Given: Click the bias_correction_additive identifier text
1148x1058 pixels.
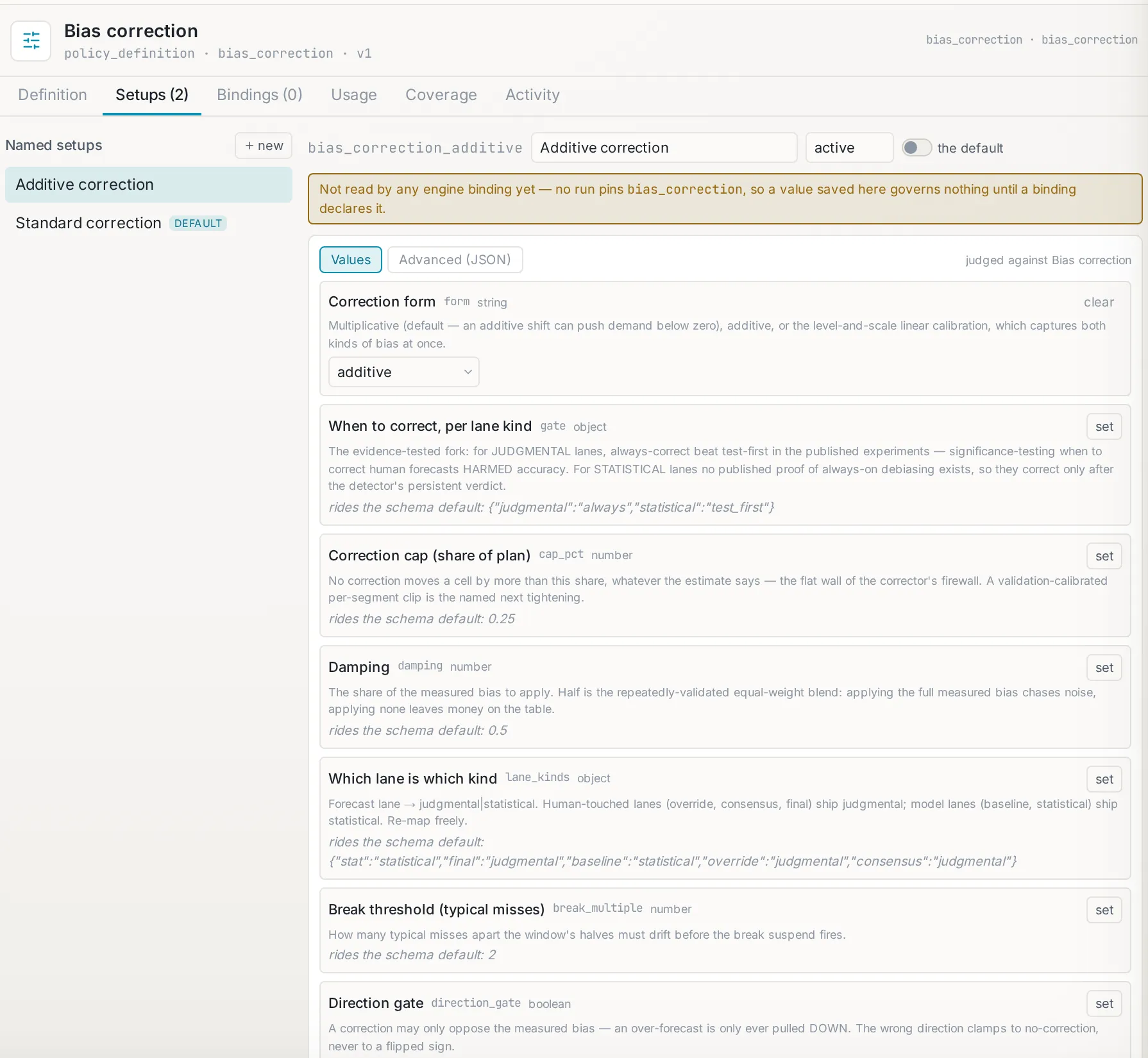Looking at the screenshot, I should 415,148.
